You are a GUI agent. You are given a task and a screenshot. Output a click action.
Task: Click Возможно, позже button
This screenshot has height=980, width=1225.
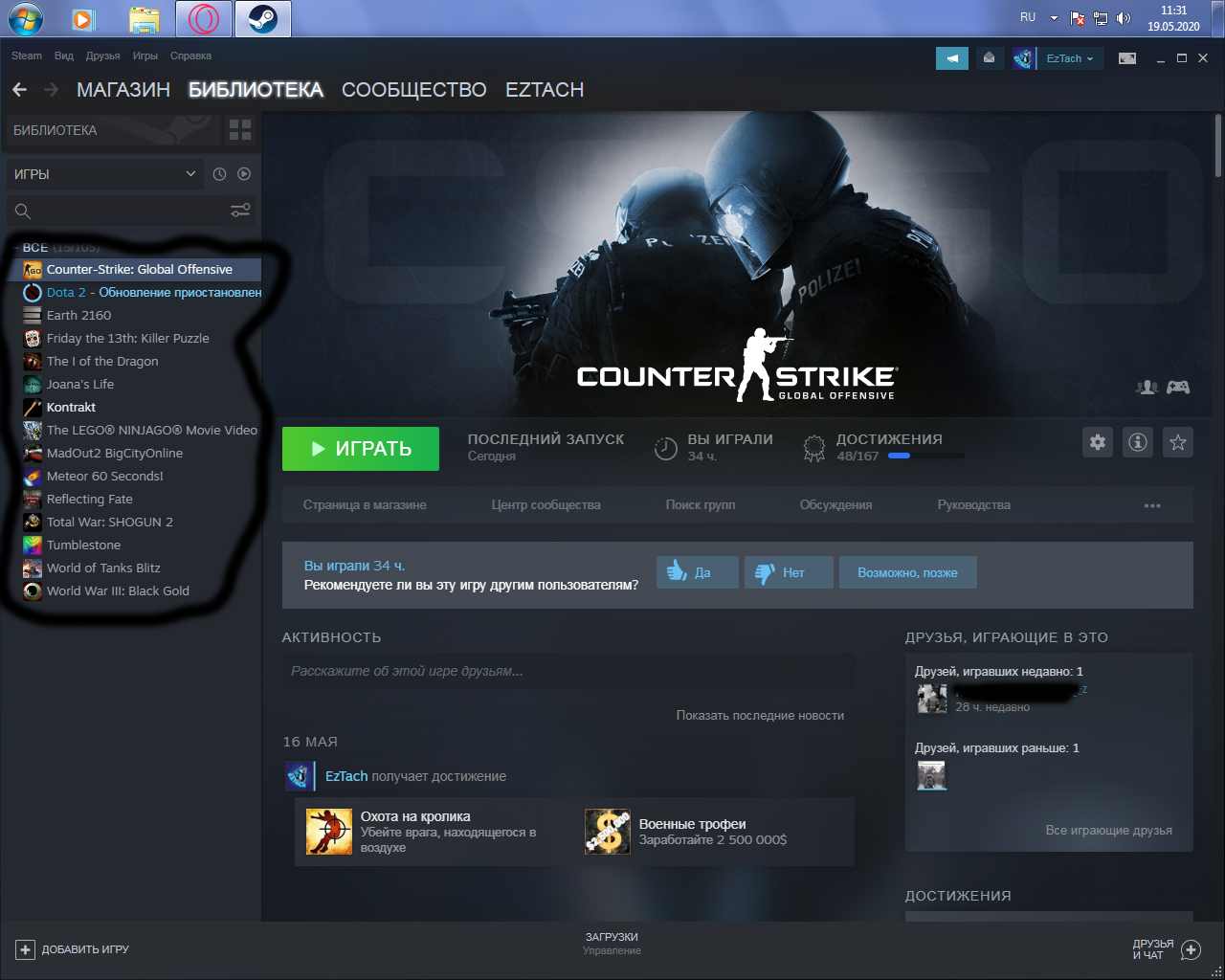pos(907,572)
